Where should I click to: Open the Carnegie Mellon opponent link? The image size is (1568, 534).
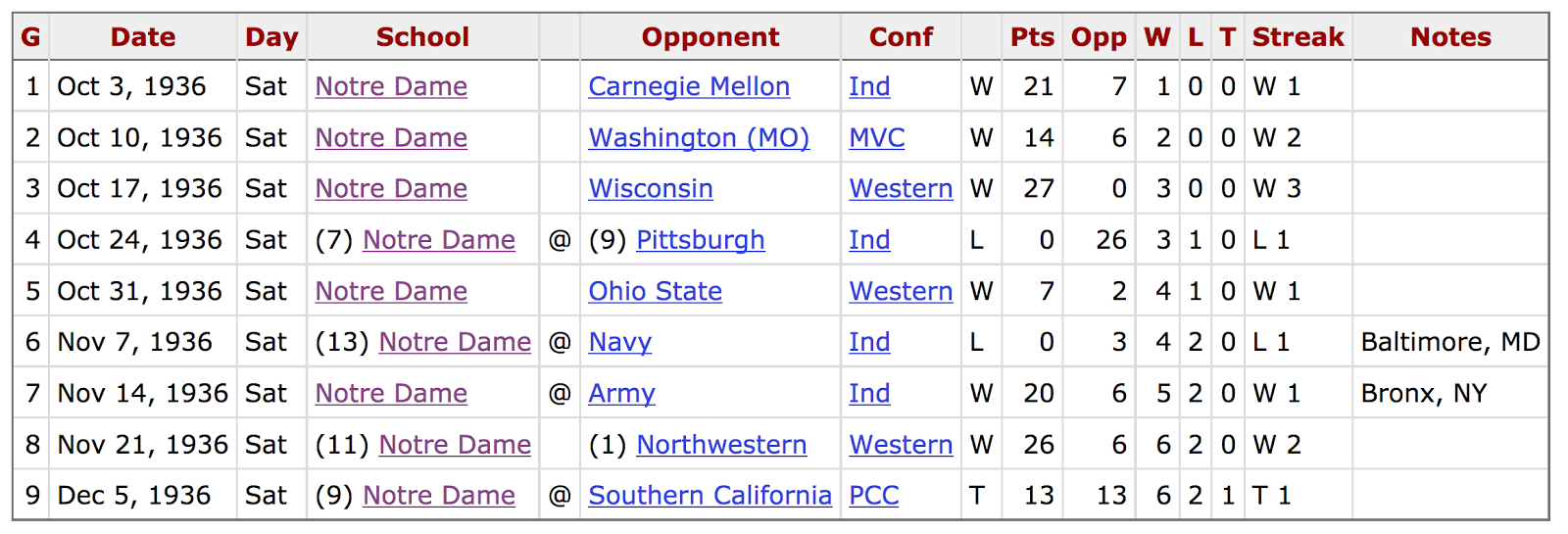tap(689, 87)
